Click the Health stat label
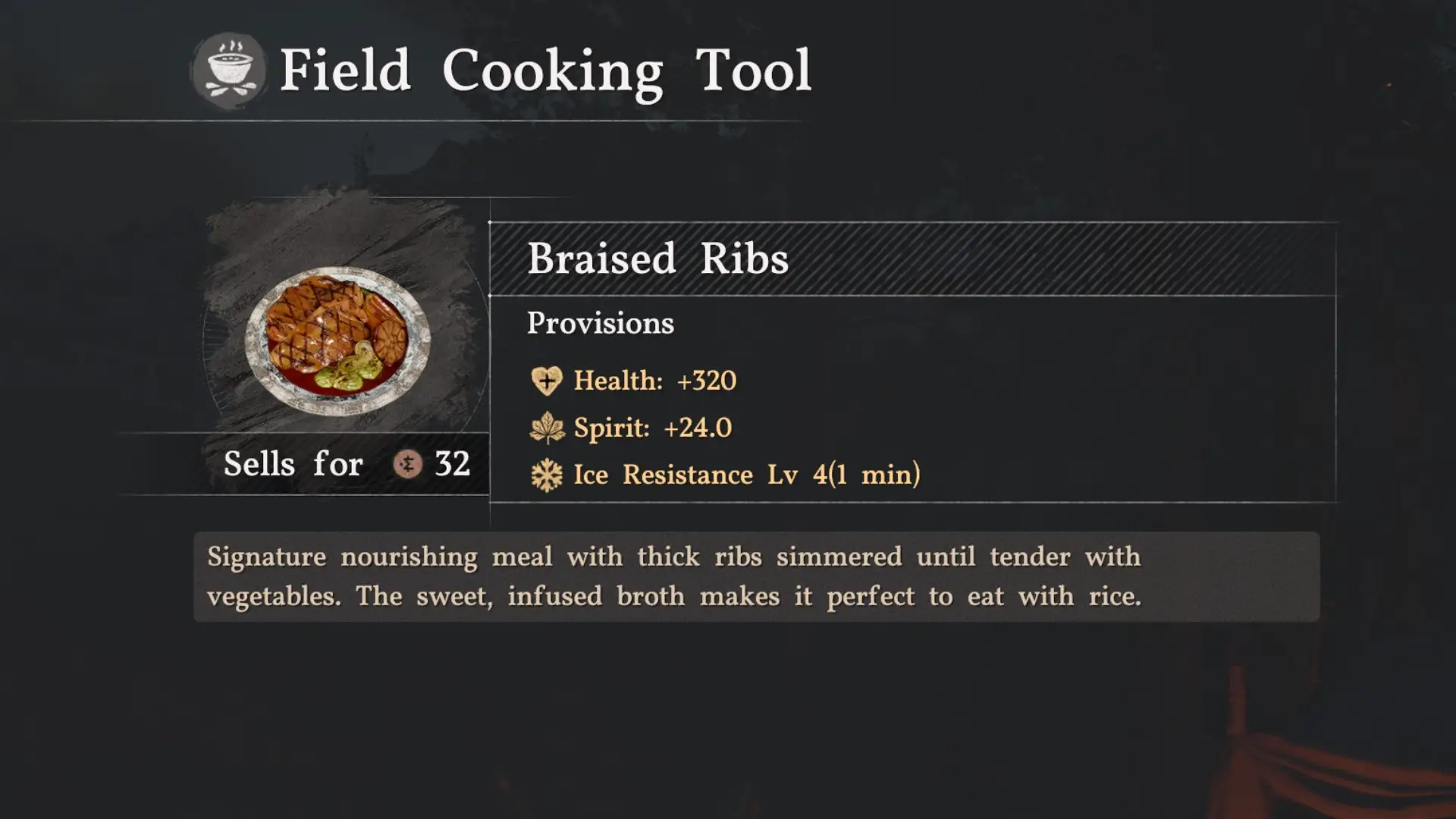The image size is (1456, 819). tap(617, 381)
